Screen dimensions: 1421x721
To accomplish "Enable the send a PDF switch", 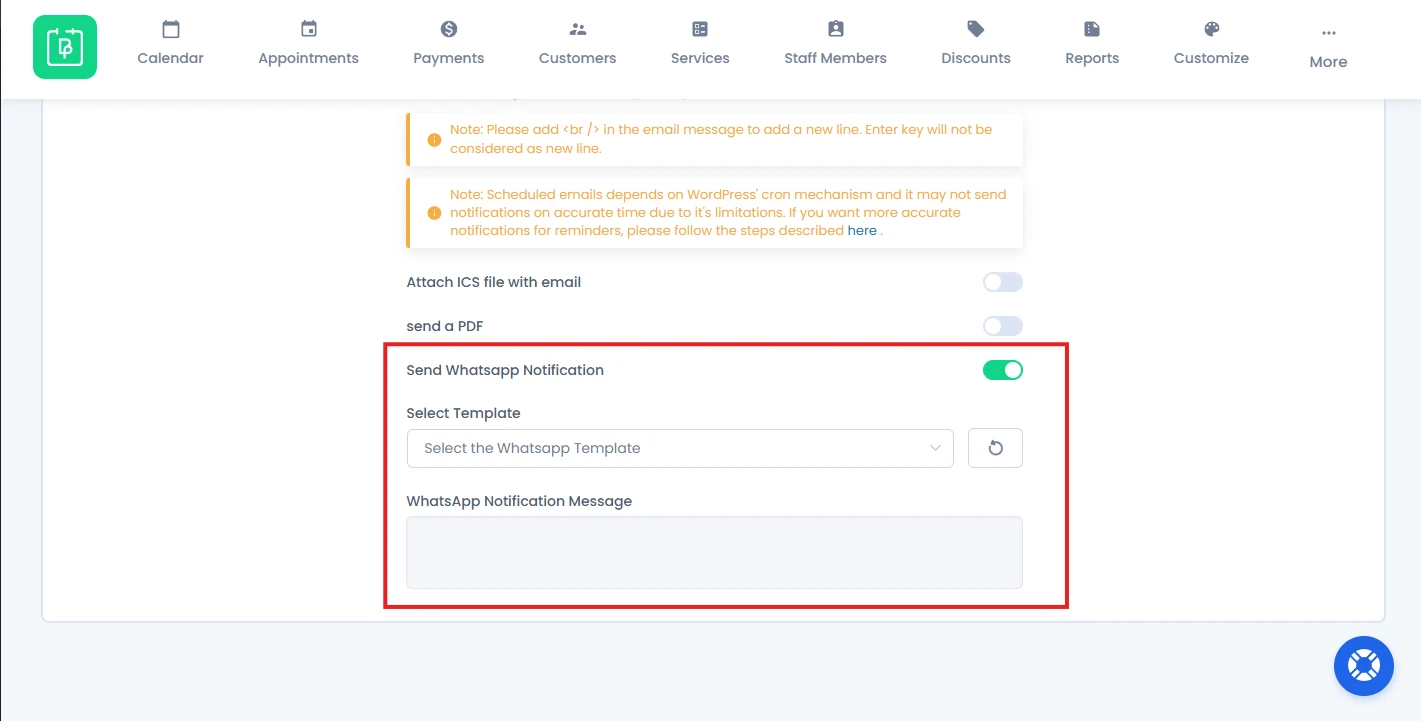I will (x=1003, y=326).
